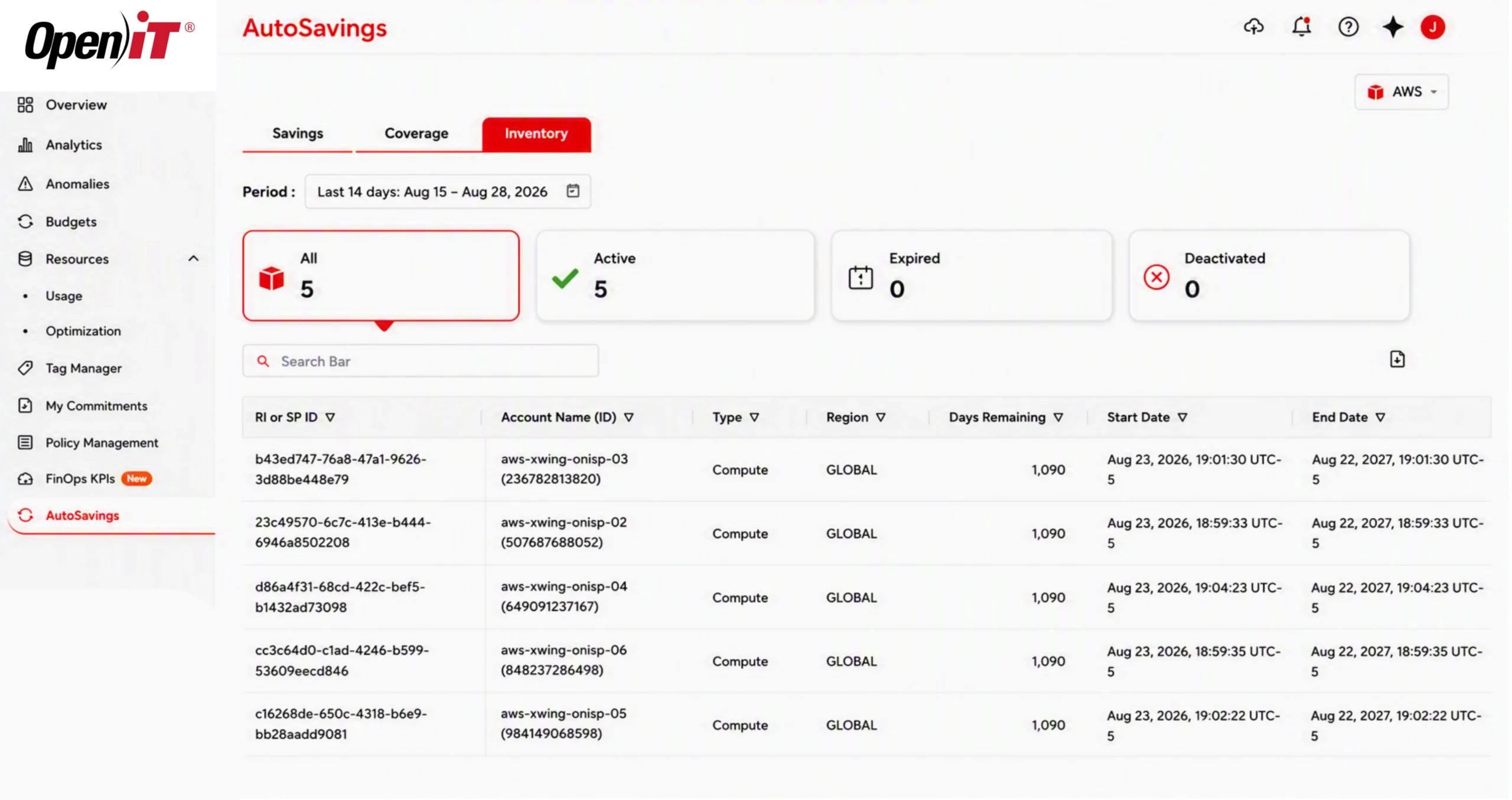Open Analytics from the sidebar
The image size is (1512, 800).
click(x=74, y=145)
